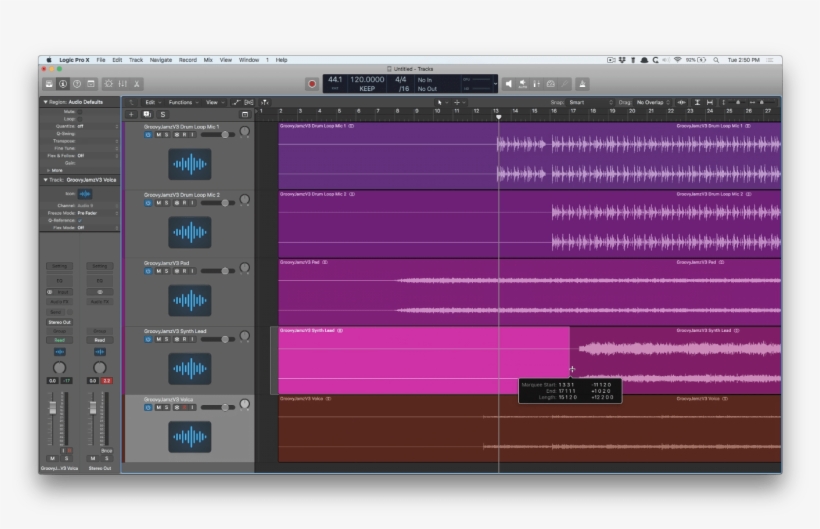The width and height of the screenshot is (820, 529).
Task: Expand the More disclosure in Region inspector
Action: pyautogui.click(x=49, y=170)
